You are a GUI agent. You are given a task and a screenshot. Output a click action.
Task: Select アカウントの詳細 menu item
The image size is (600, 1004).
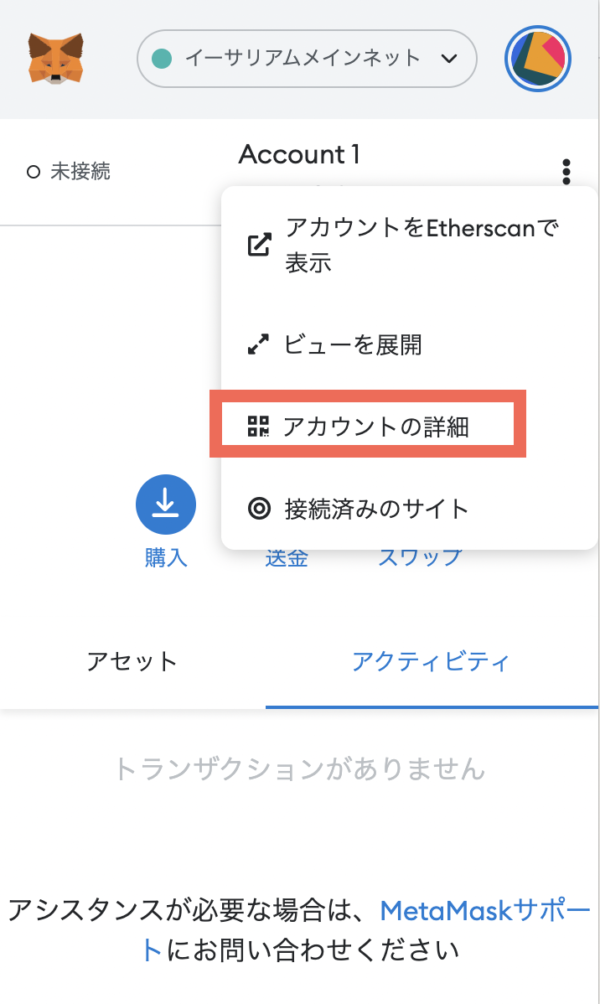point(368,426)
